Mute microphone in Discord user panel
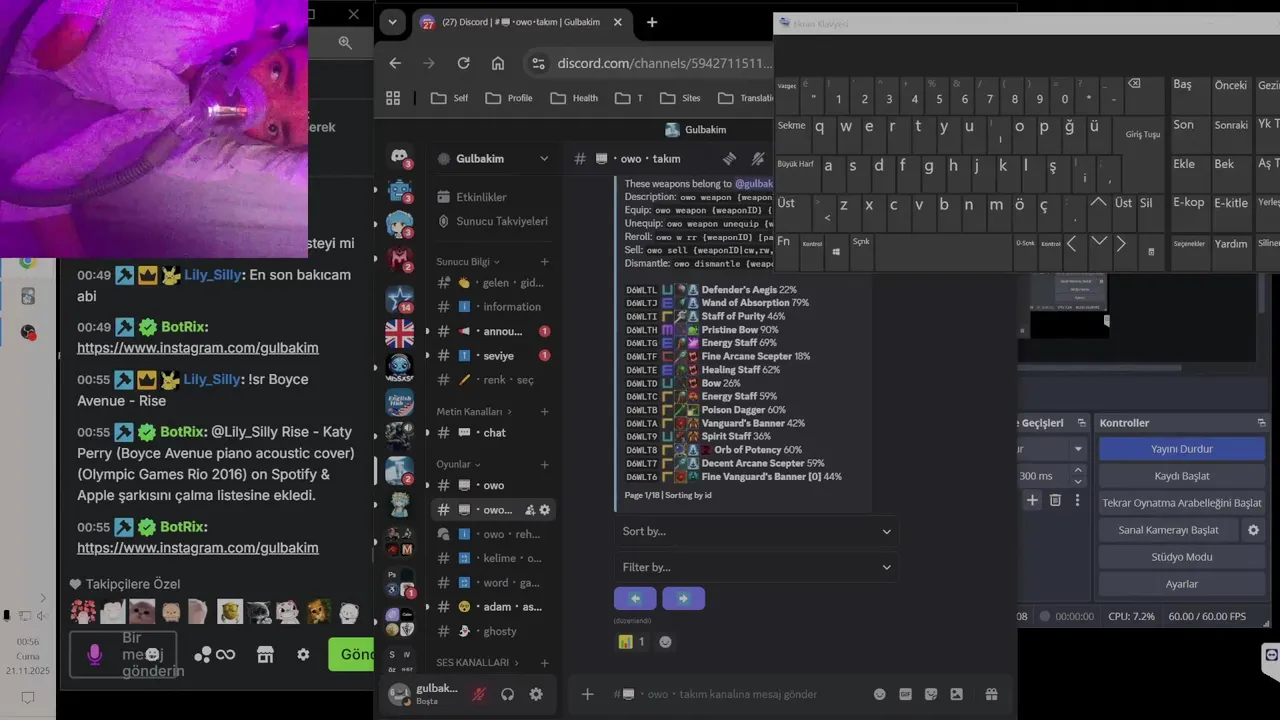1280x720 pixels. click(479, 694)
